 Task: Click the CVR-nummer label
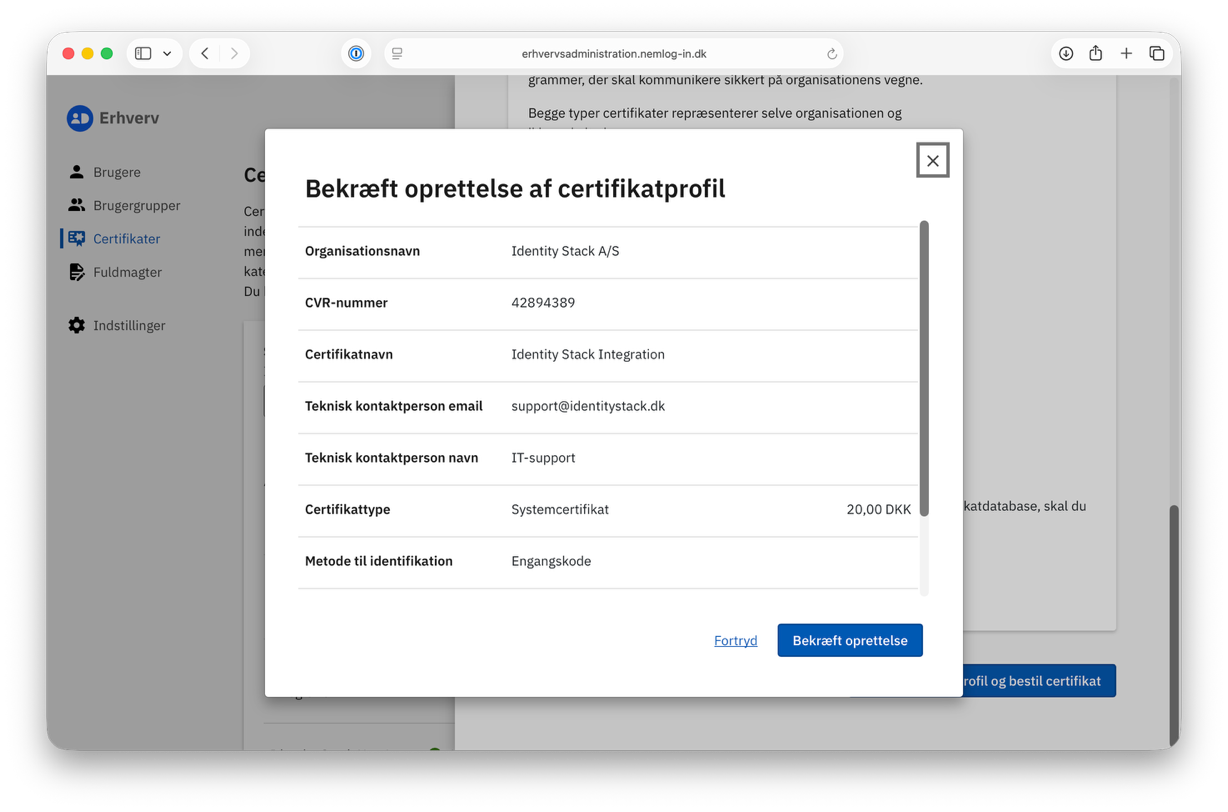click(x=346, y=303)
